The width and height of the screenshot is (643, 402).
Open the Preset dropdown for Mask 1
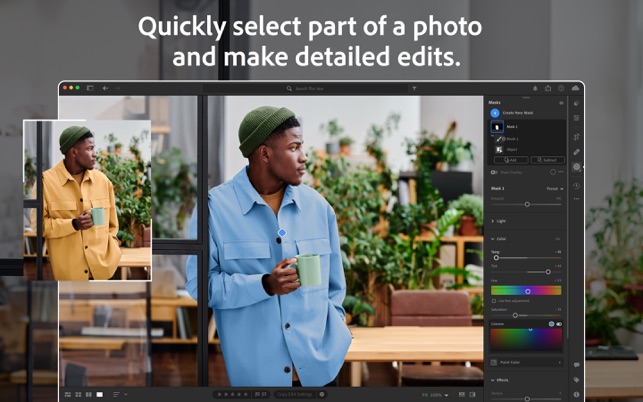554,188
